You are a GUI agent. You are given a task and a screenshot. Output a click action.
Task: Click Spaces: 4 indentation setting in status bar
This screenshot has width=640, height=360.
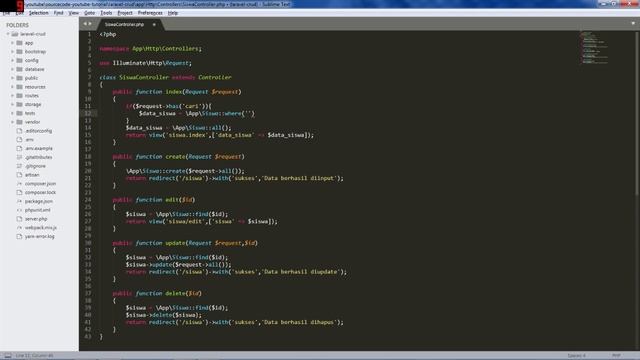(x=576, y=356)
